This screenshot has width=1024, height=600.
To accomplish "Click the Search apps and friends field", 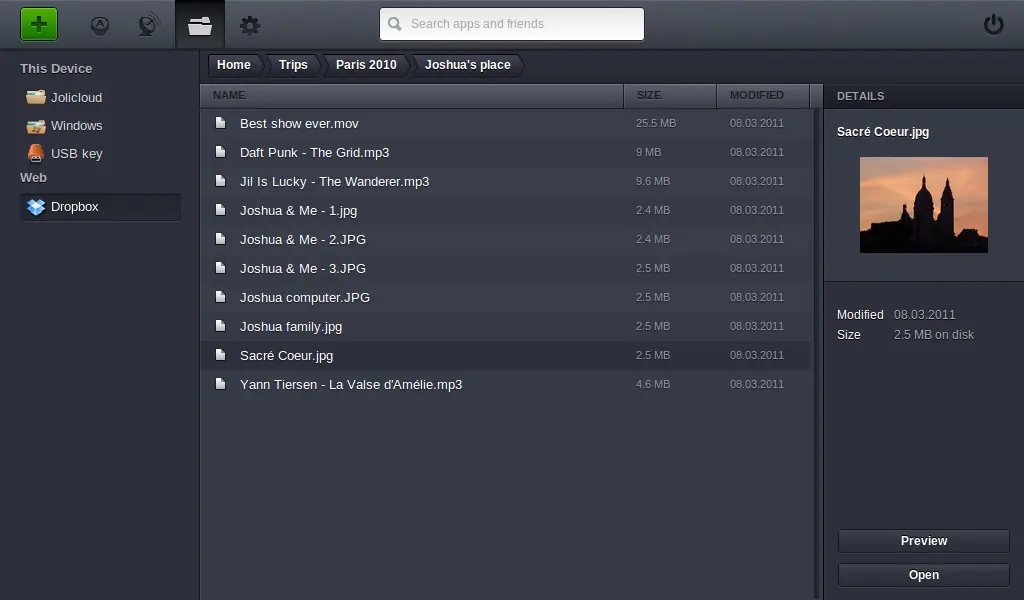I will [x=512, y=24].
